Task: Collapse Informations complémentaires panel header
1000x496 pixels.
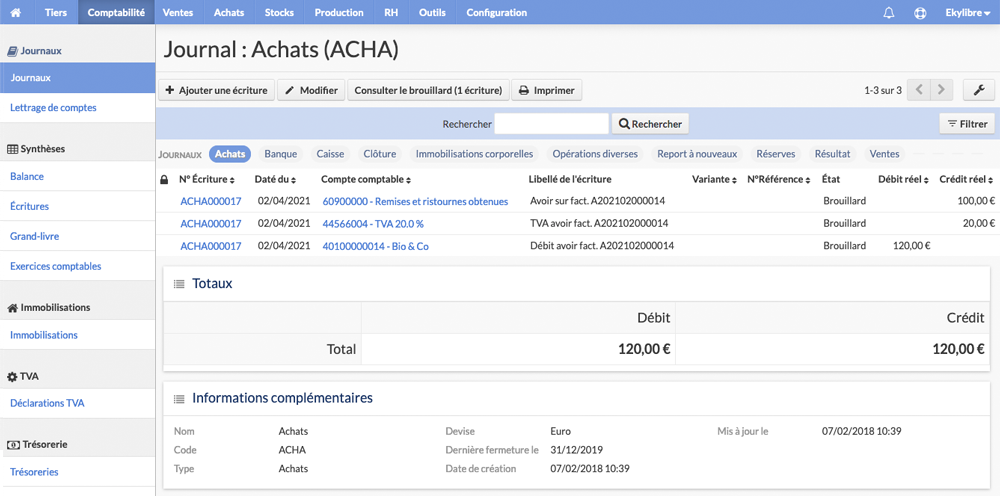Action: click(577, 398)
